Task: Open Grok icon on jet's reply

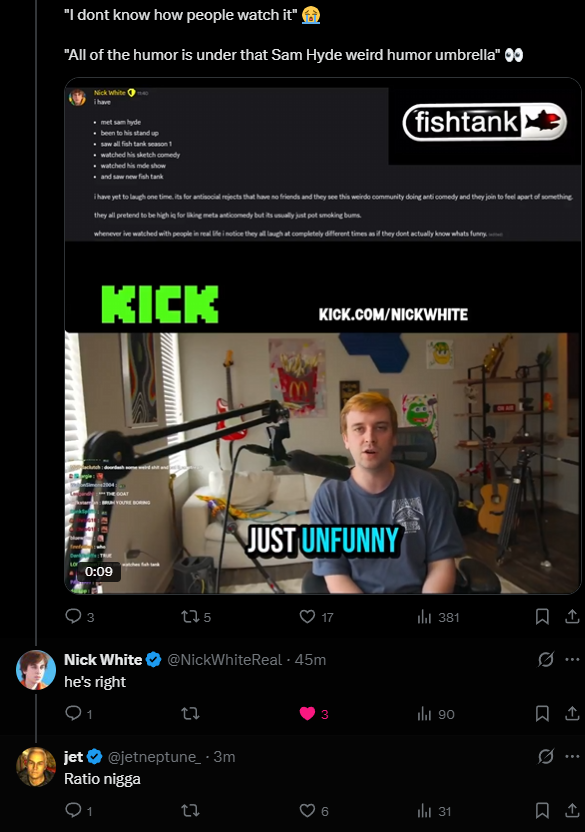Action: point(546,756)
